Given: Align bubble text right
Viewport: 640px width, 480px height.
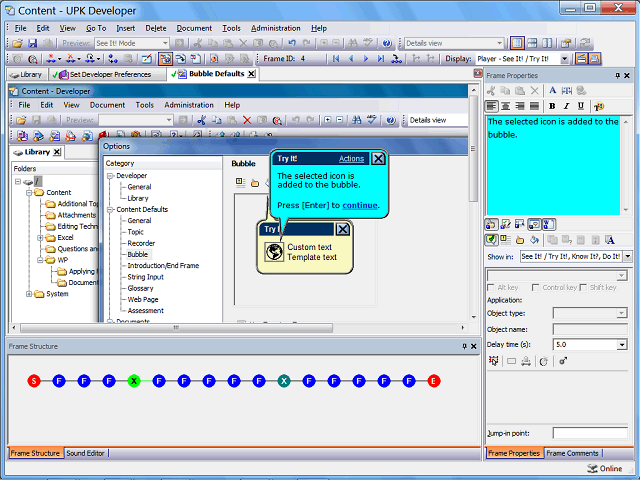Looking at the screenshot, I should pyautogui.click(x=520, y=106).
